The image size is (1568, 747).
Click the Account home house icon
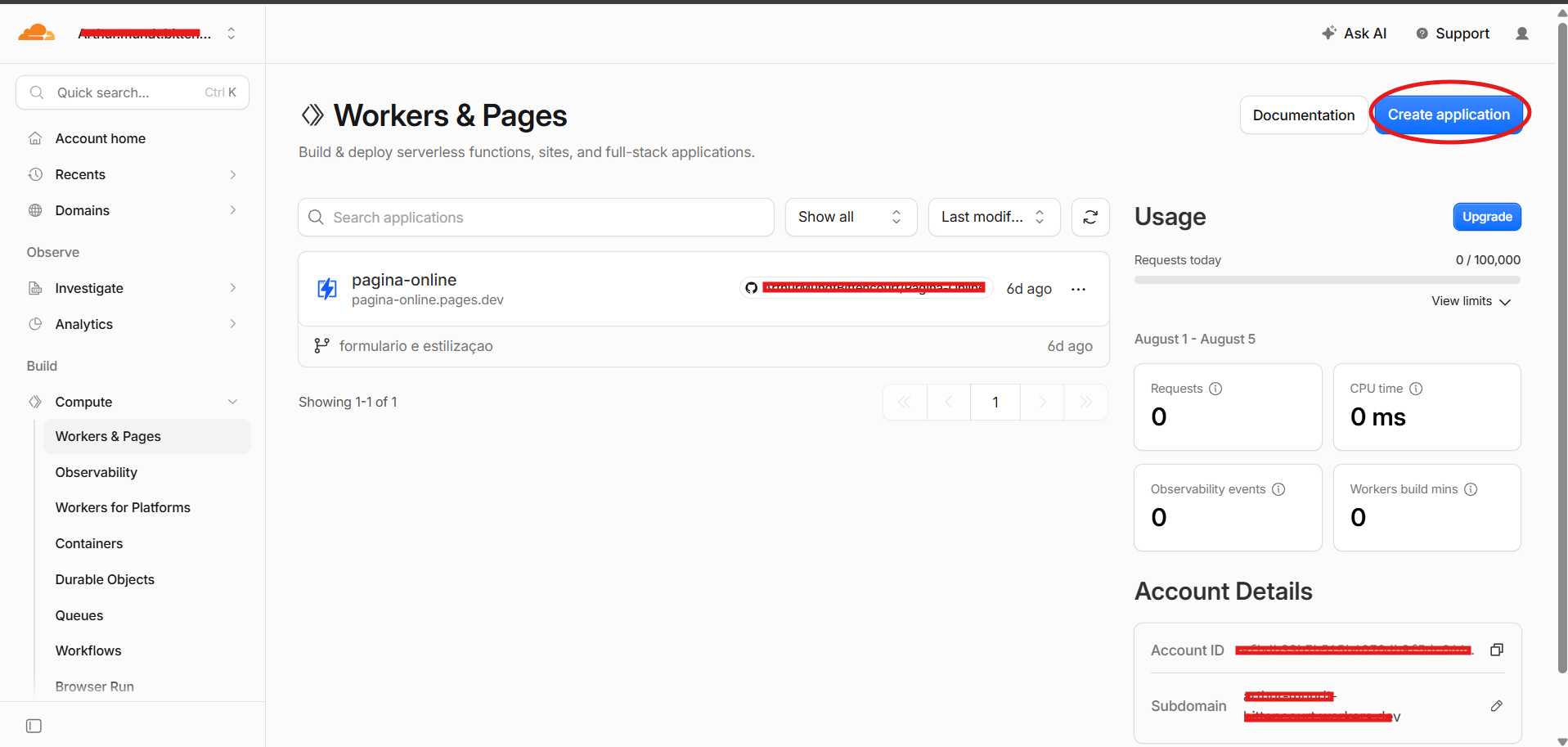pos(35,138)
